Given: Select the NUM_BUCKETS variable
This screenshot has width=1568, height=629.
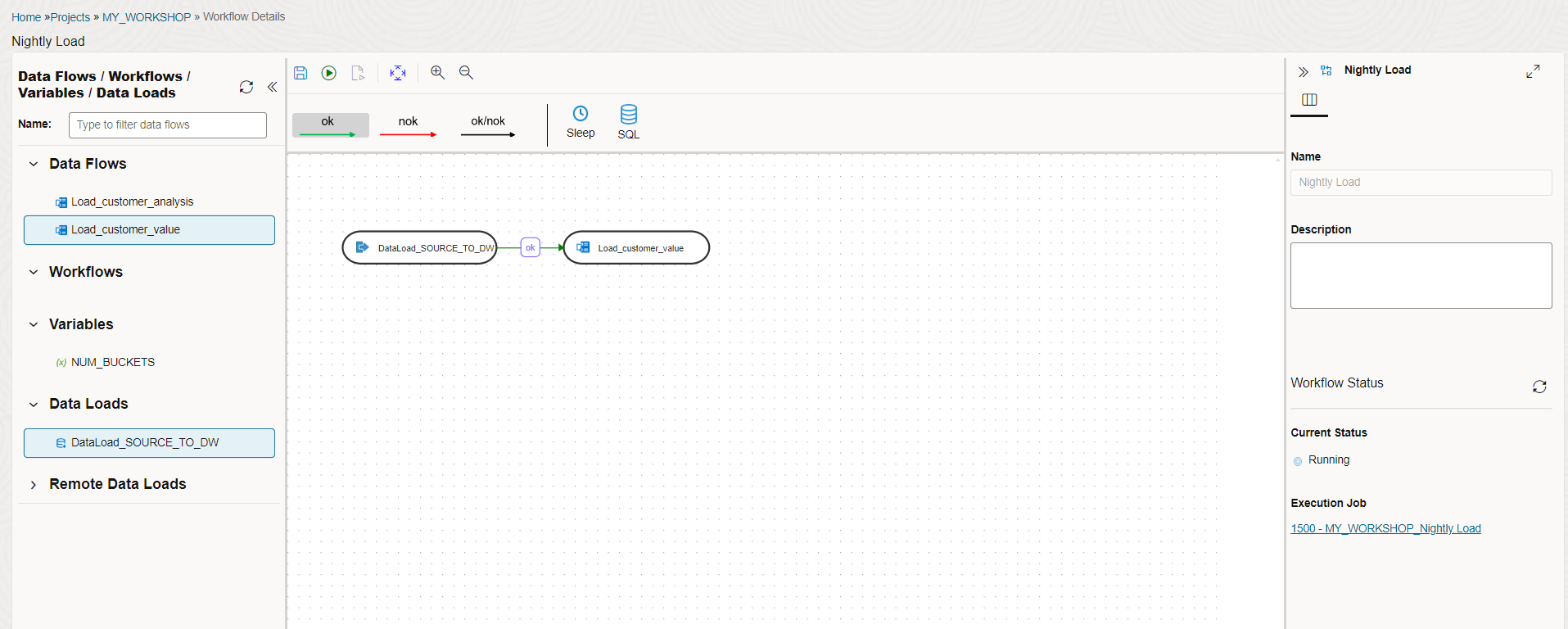Looking at the screenshot, I should (x=149, y=362).
